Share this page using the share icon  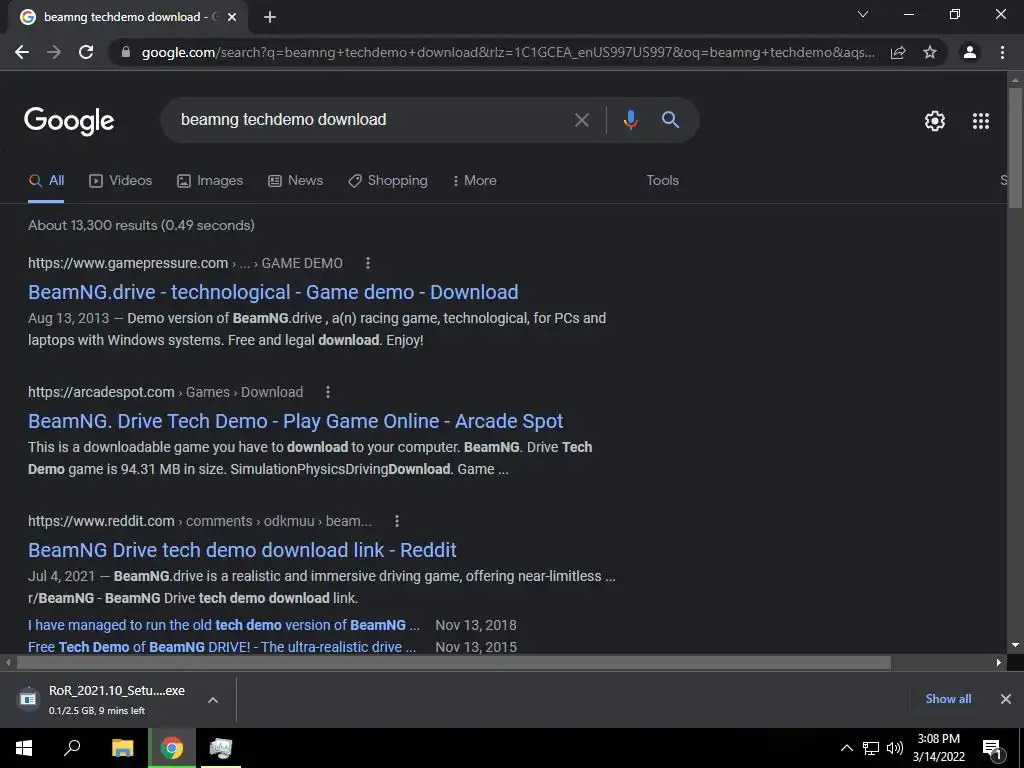tap(898, 52)
